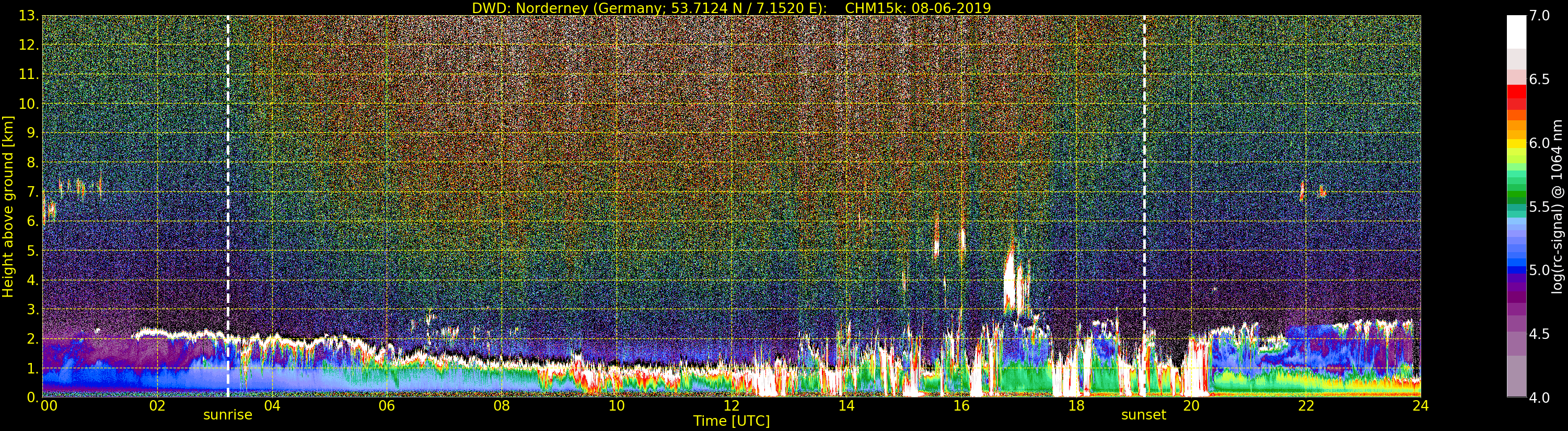This screenshot has width=1568, height=431.
Task: Click the 'sunset' label under the time axis
Action: point(1144,415)
